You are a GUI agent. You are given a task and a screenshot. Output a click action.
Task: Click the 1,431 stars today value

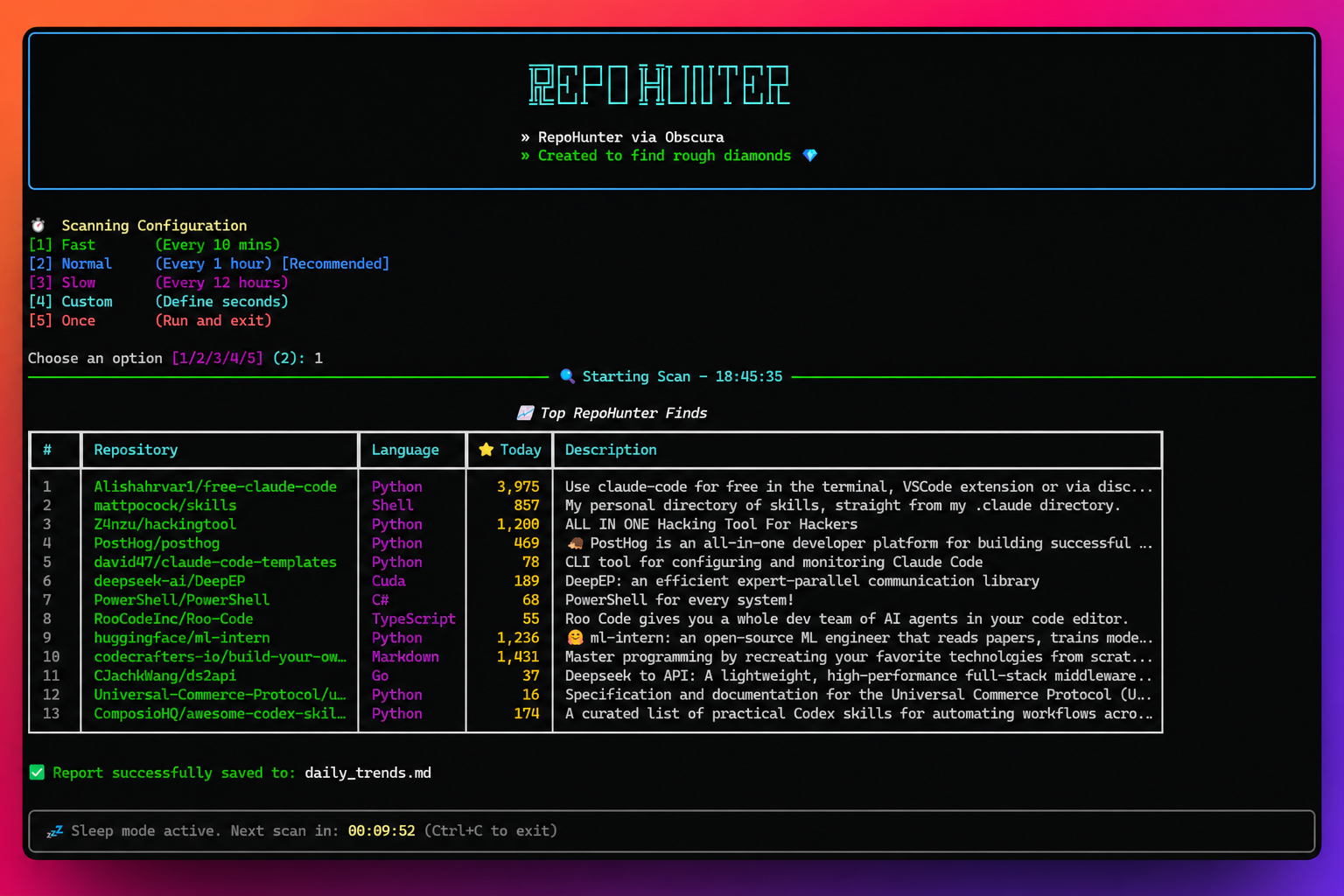click(518, 657)
